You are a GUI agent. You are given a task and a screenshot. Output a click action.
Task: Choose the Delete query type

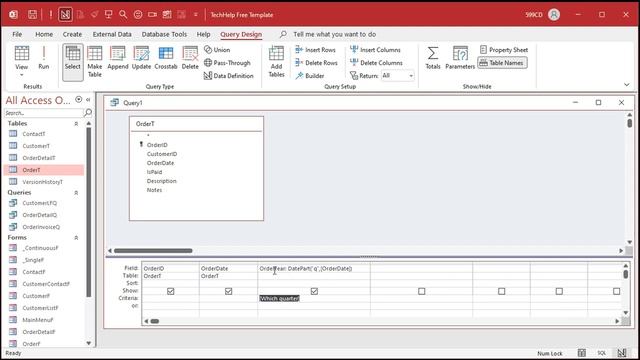click(190, 58)
